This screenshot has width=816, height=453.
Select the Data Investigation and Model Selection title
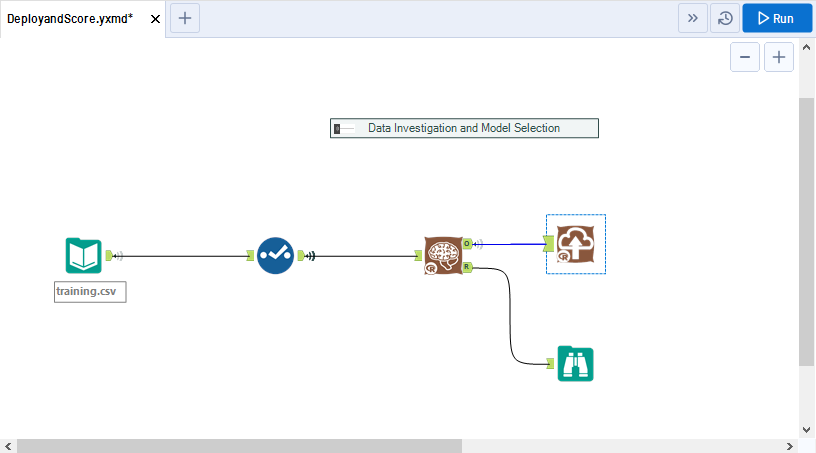464,128
